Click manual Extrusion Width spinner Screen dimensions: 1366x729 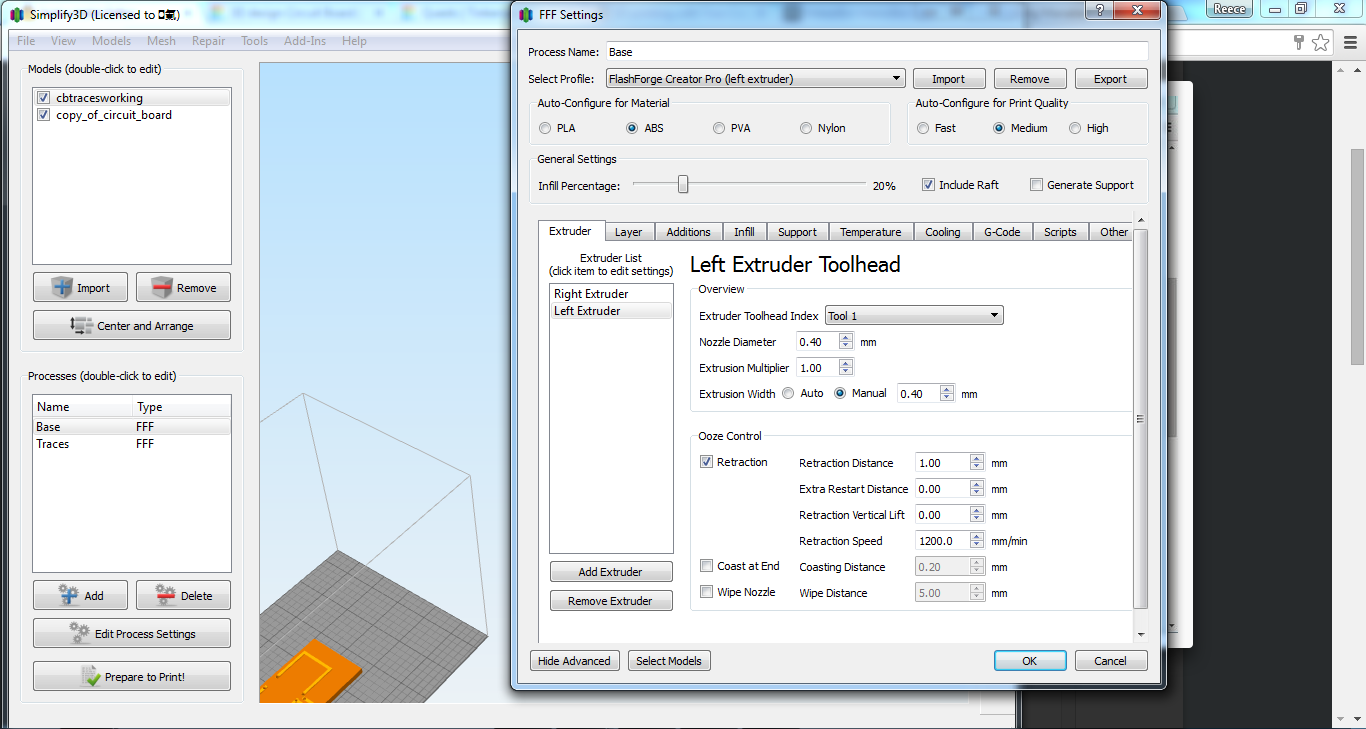[x=947, y=394]
